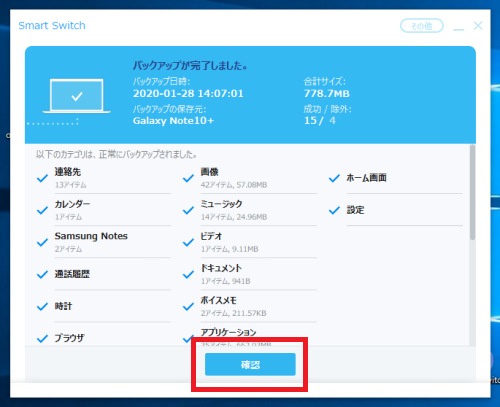Select the 画像 category label

coord(210,172)
